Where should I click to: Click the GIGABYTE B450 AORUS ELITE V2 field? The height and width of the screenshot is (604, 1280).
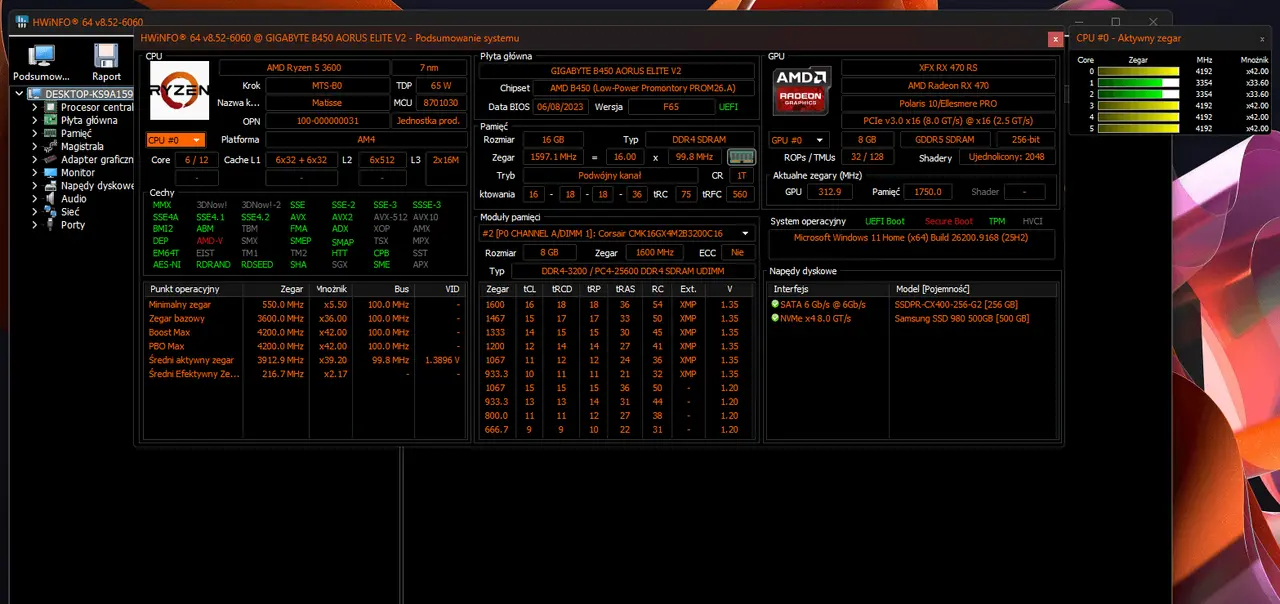coord(616,71)
